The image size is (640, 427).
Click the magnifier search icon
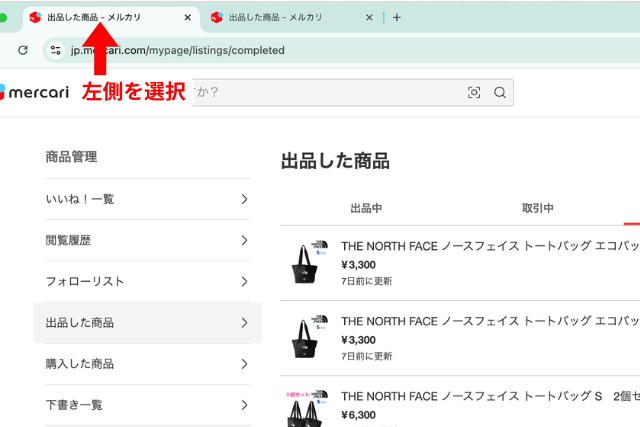pyautogui.click(x=499, y=93)
